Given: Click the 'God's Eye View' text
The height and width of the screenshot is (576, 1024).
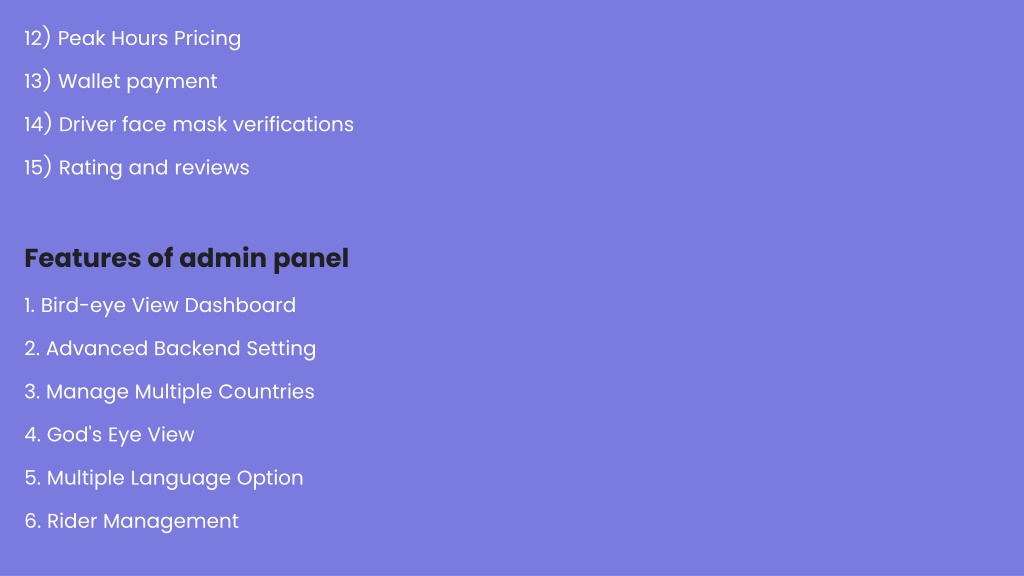Looking at the screenshot, I should (x=121, y=435).
